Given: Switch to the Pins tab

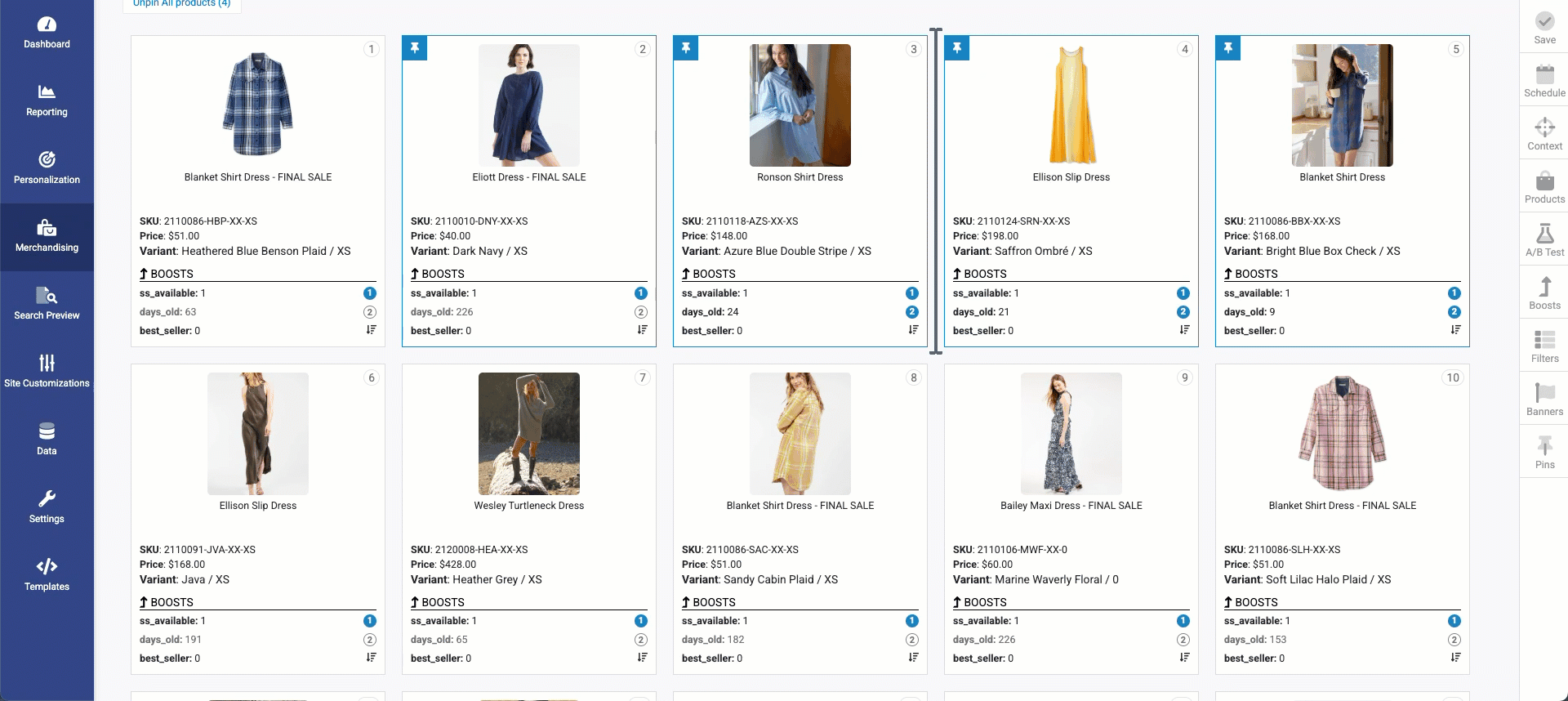Looking at the screenshot, I should [x=1543, y=453].
